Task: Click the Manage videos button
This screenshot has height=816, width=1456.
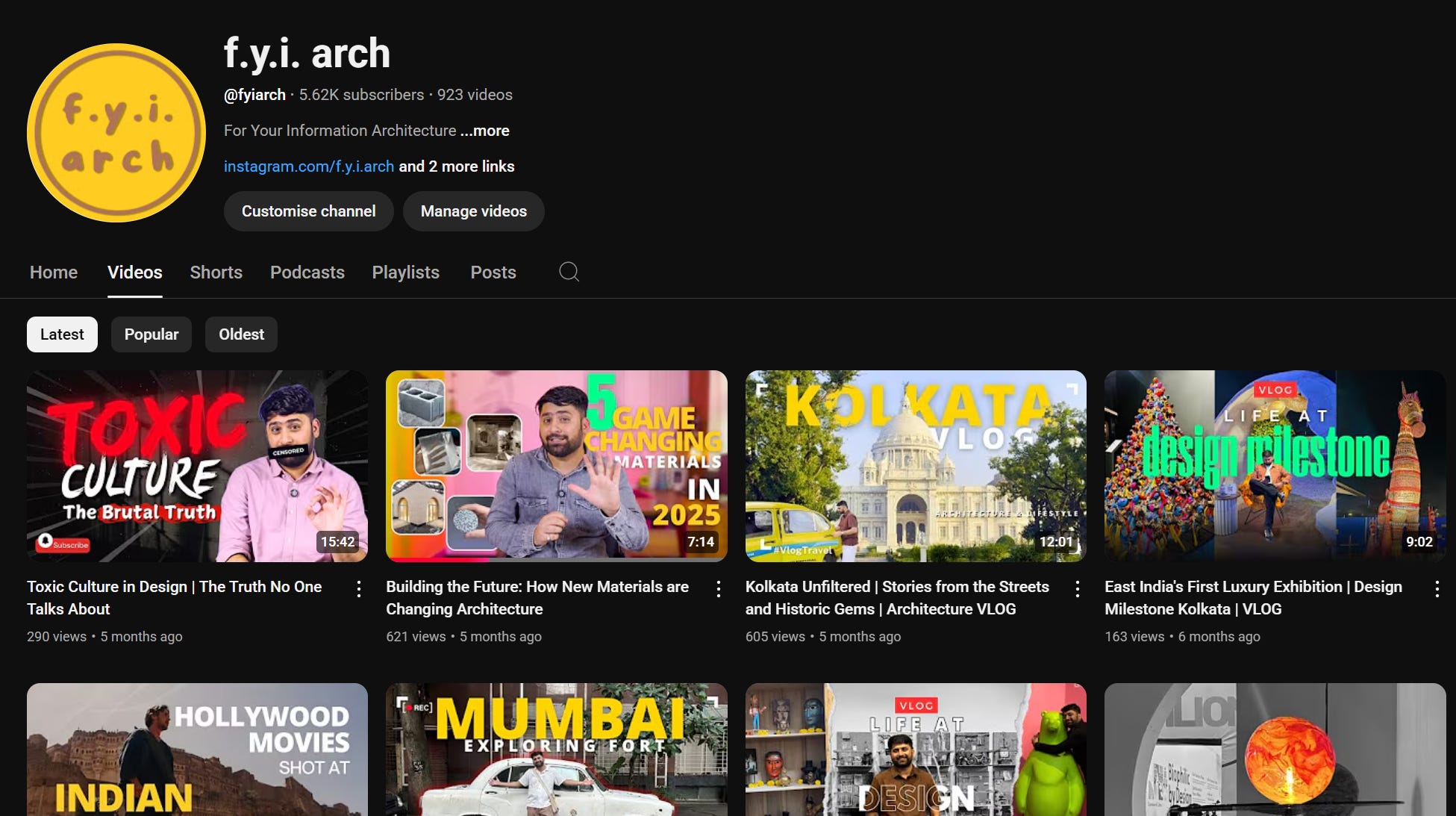Action: (473, 211)
